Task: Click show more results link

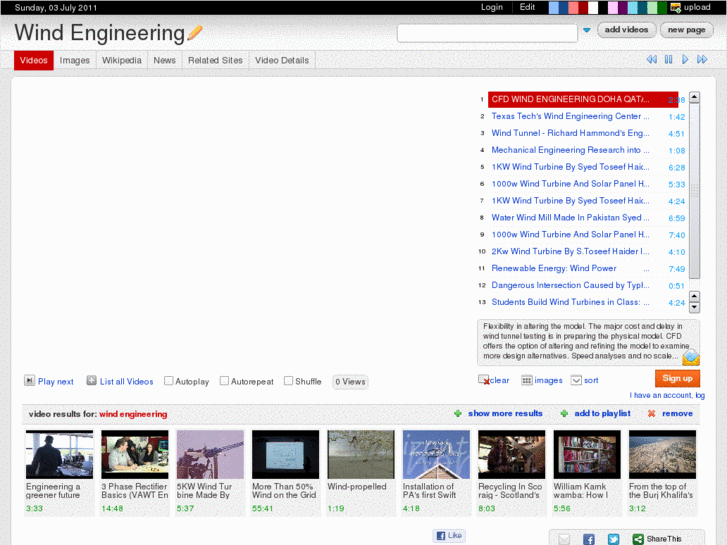Action: [x=505, y=413]
